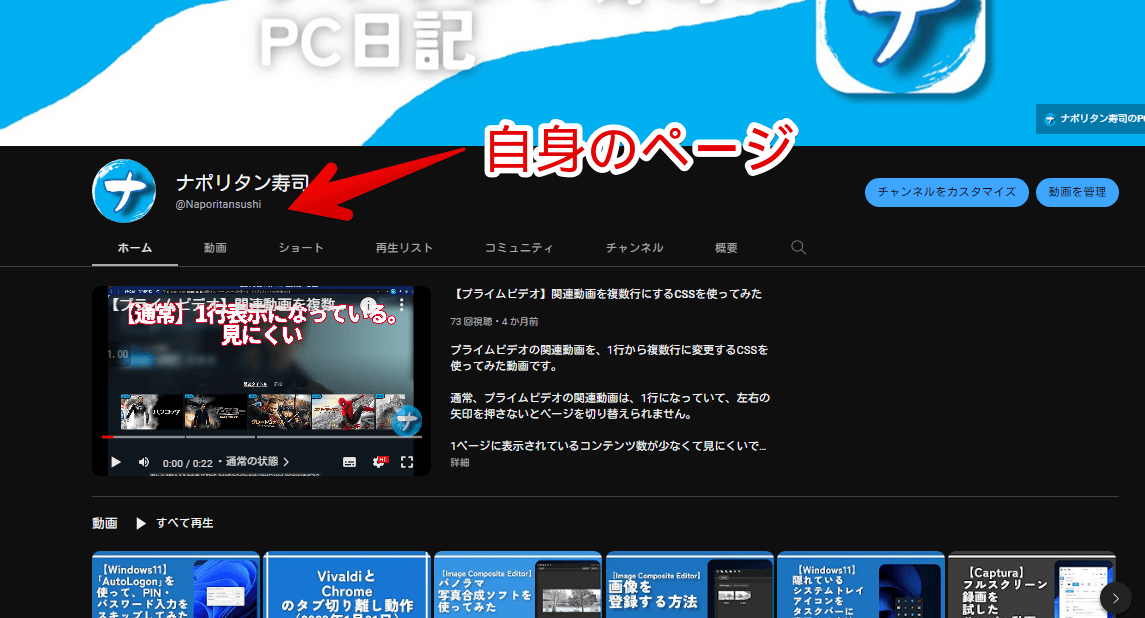This screenshot has height=618, width=1145.
Task: Click the channel watermark in the video player
Action: (406, 420)
